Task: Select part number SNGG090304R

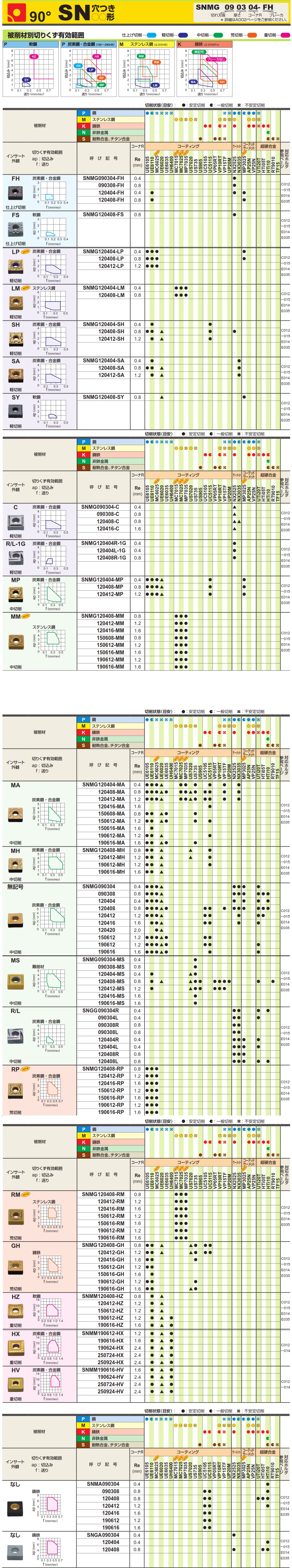Action: [x=100, y=1010]
